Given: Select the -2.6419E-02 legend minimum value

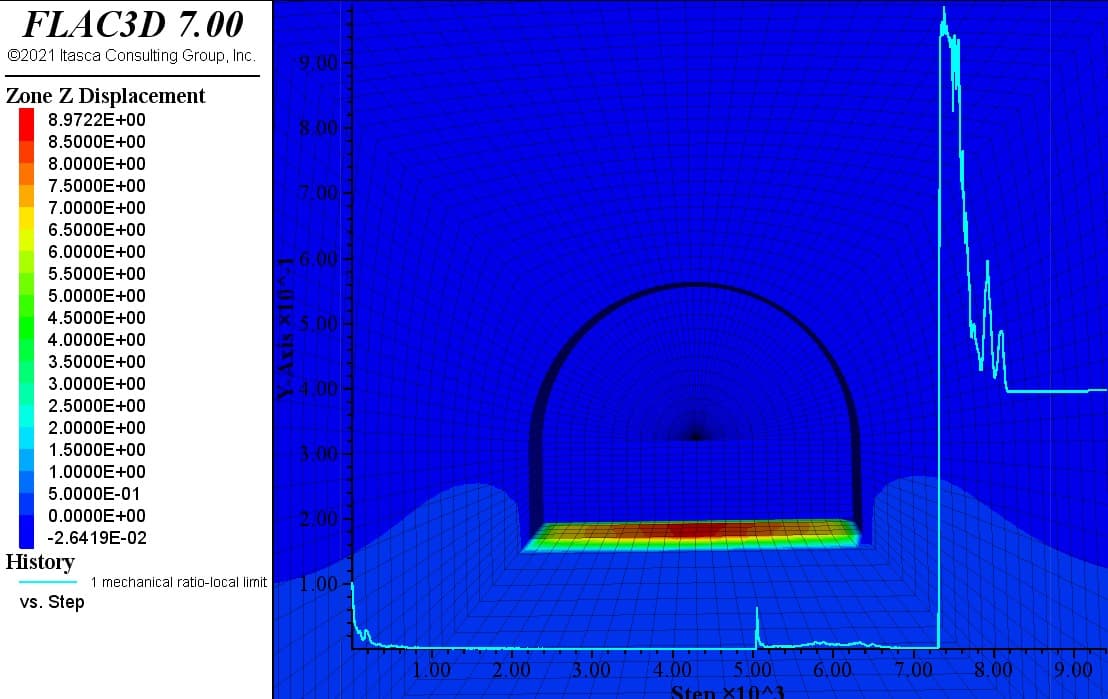Looking at the screenshot, I should [x=97, y=537].
